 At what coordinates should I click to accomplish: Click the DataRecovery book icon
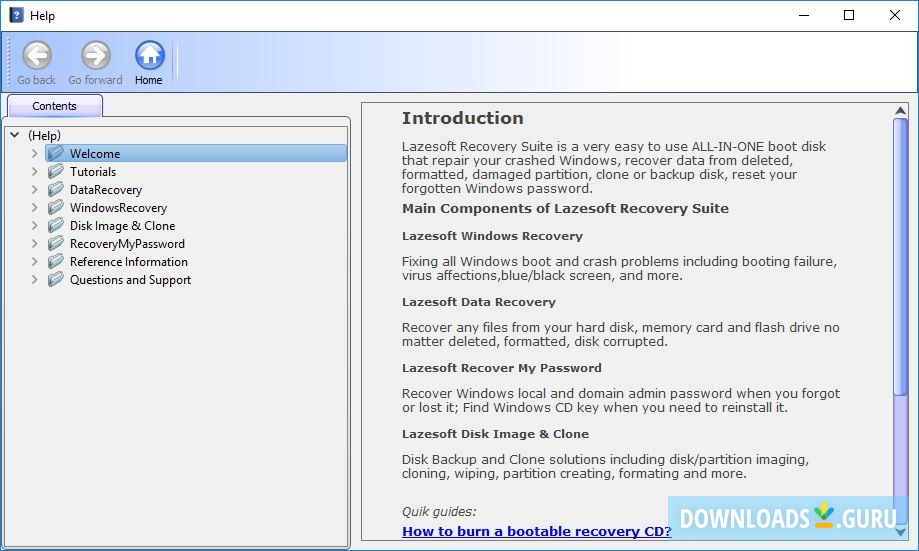[56, 189]
